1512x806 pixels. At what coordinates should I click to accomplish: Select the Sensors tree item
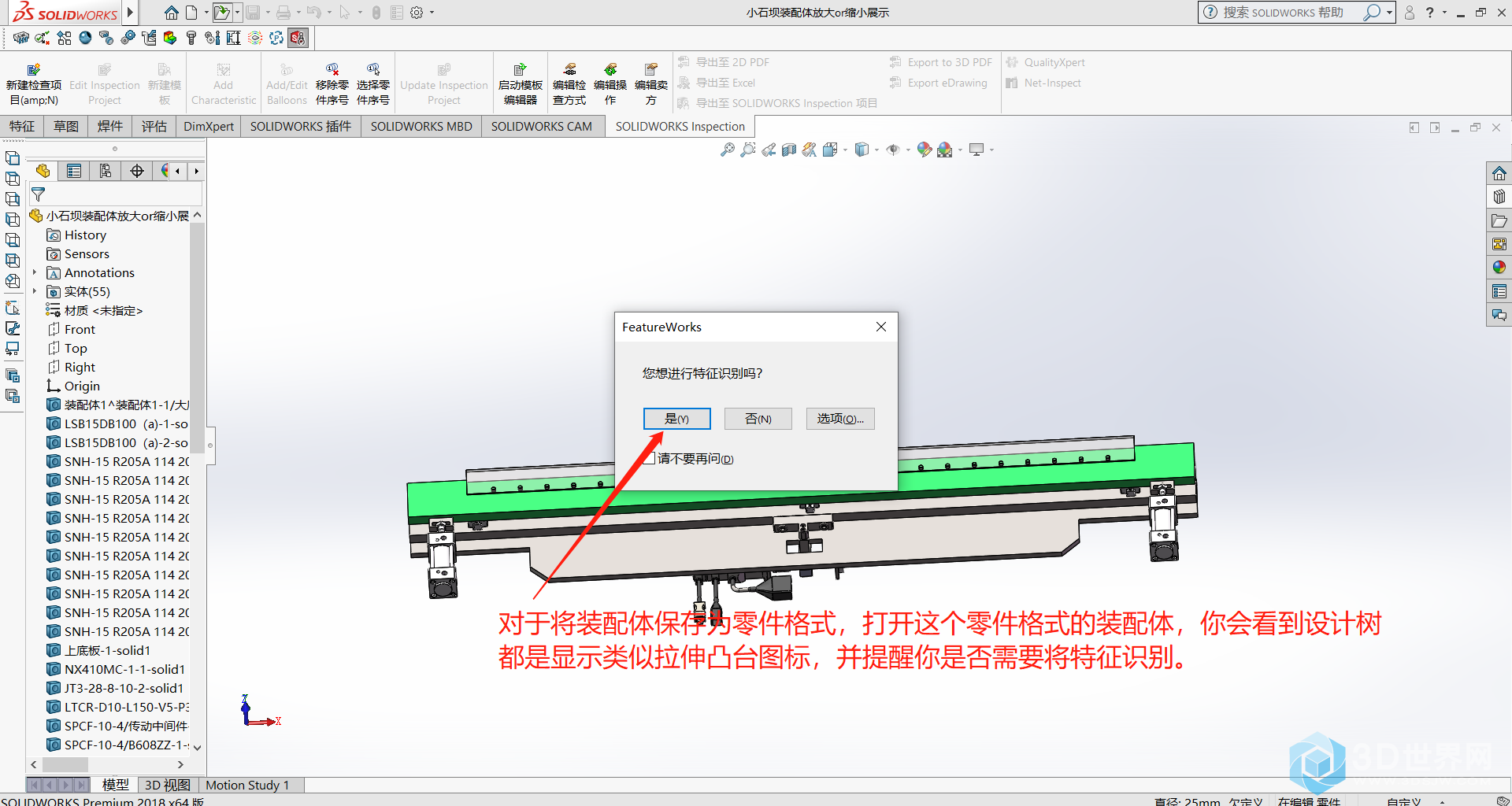(87, 253)
